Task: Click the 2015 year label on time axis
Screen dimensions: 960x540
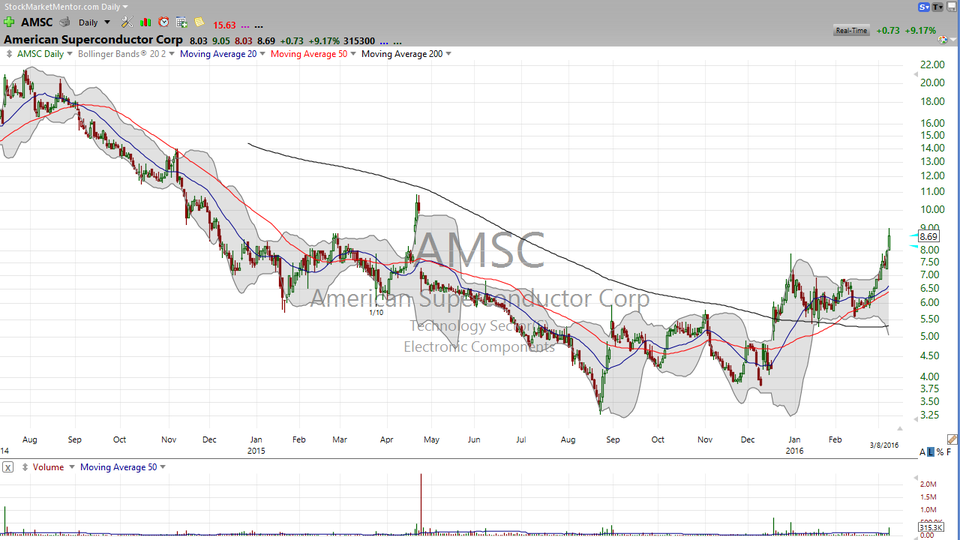Action: coord(256,451)
